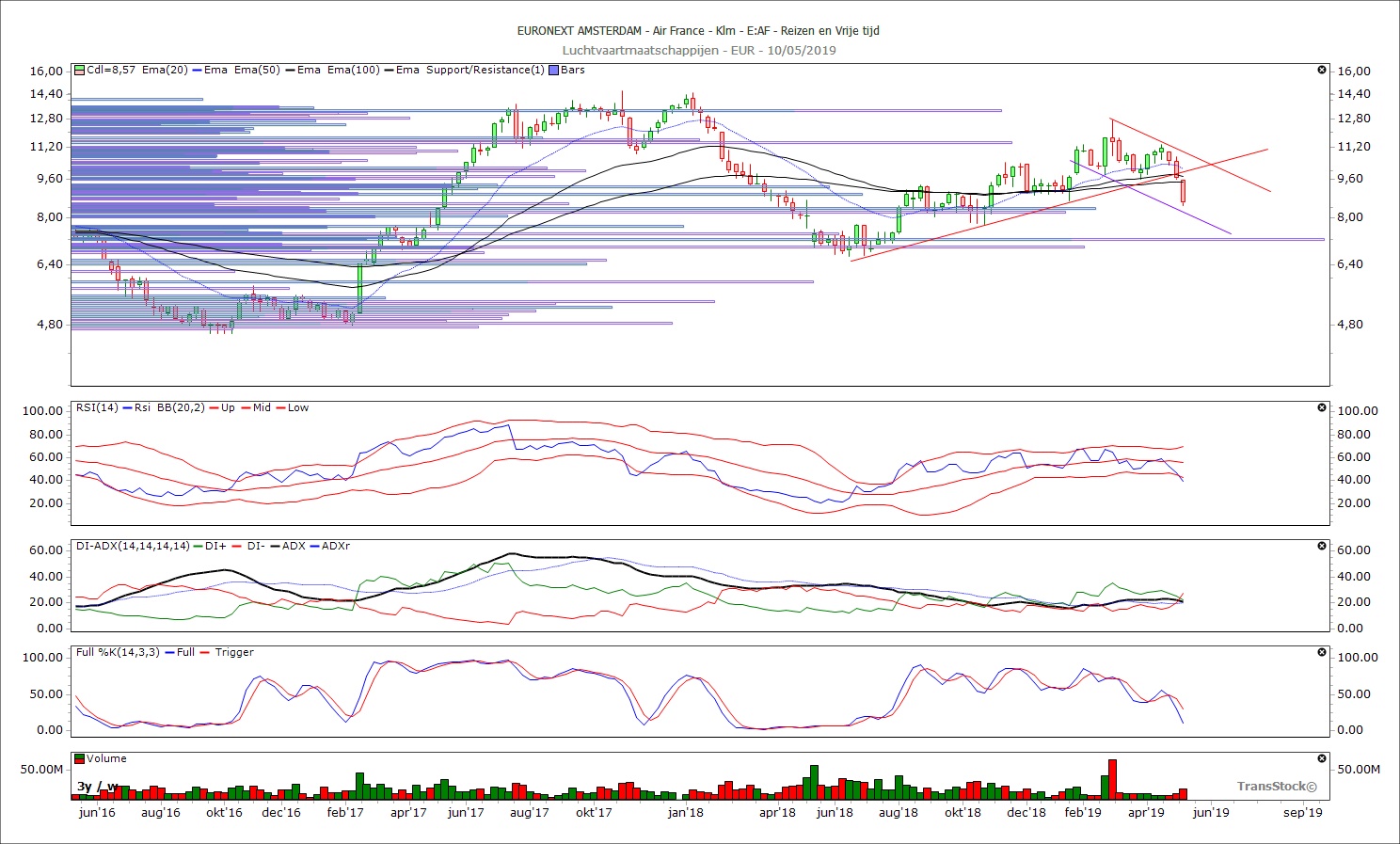Click the 3y / w timeframe label
The image size is (1400, 844).
coord(98,787)
